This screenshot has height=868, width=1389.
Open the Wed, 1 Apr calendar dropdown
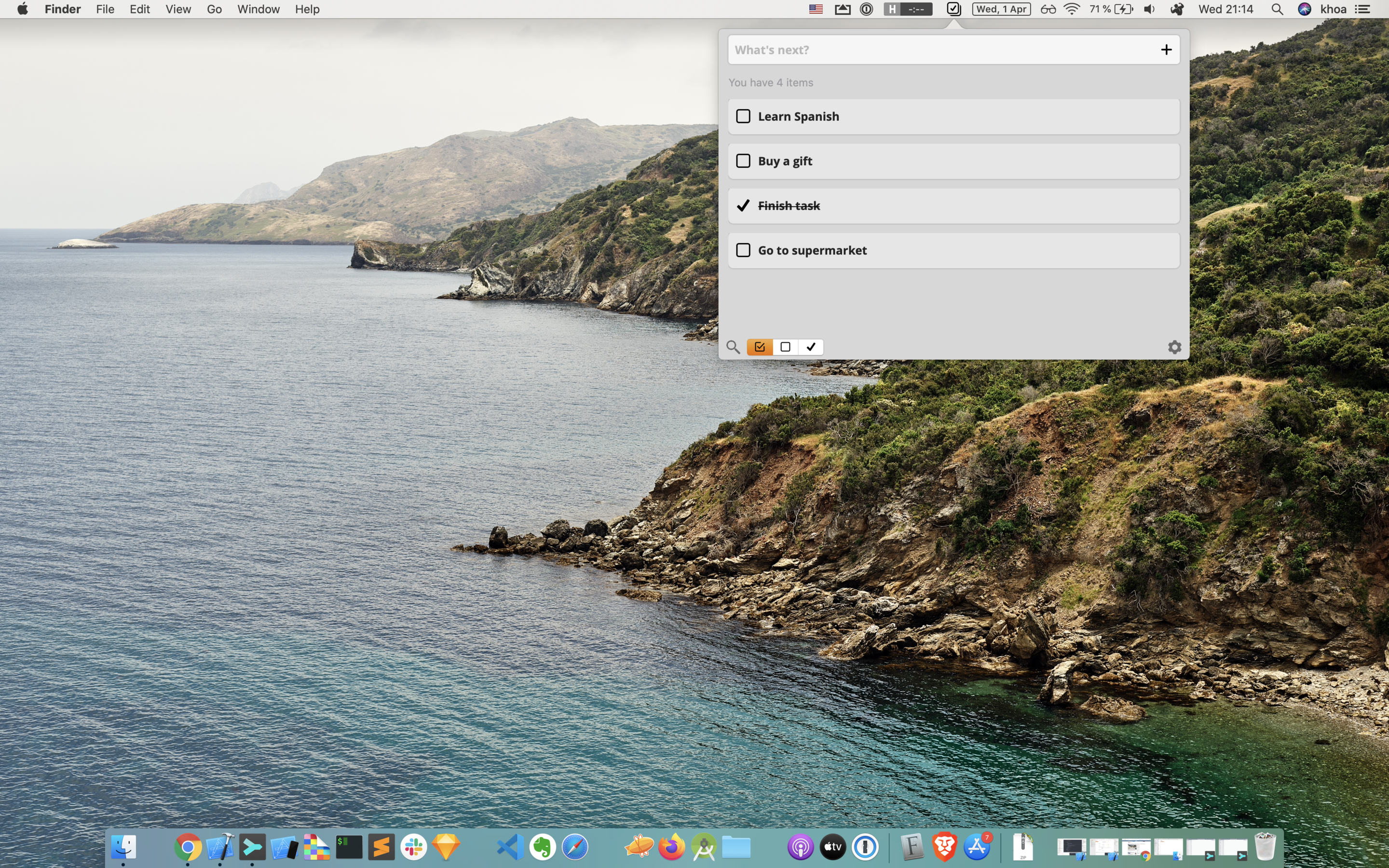[1001, 9]
